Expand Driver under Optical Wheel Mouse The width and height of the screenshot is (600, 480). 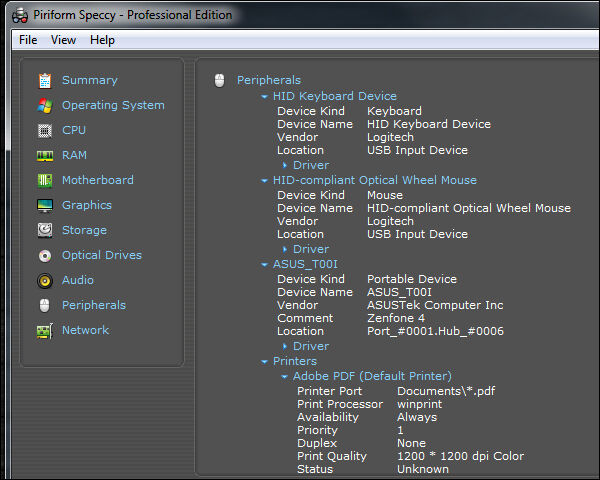[x=285, y=249]
